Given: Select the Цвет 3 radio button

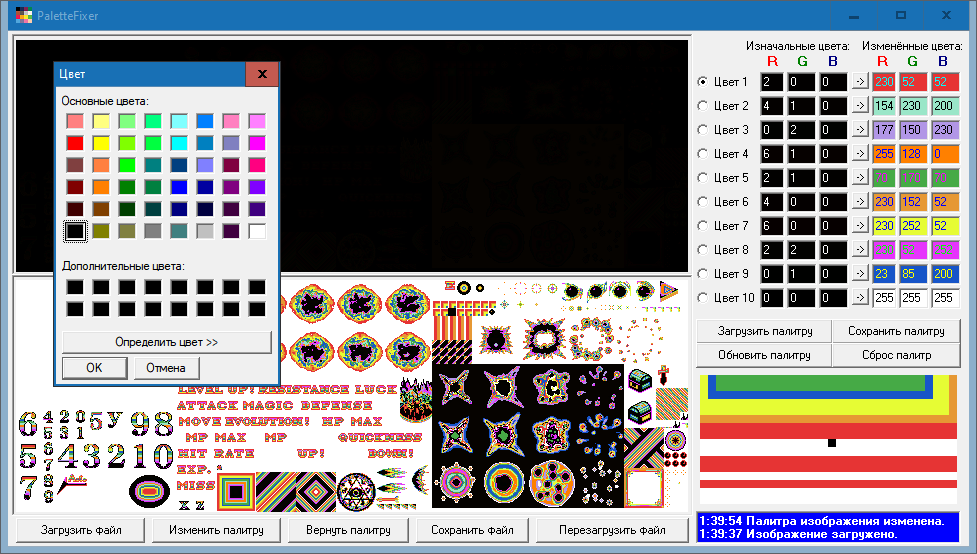Looking at the screenshot, I should point(703,130).
